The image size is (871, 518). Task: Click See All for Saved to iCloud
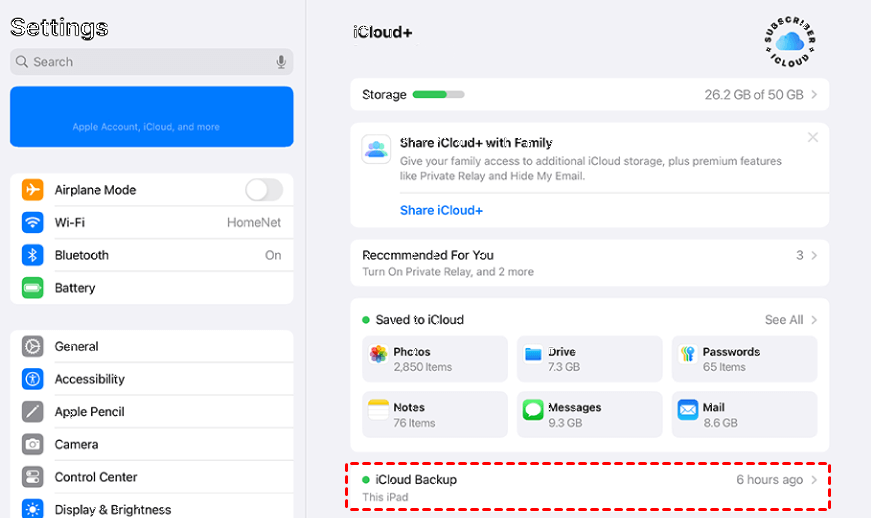coord(783,320)
